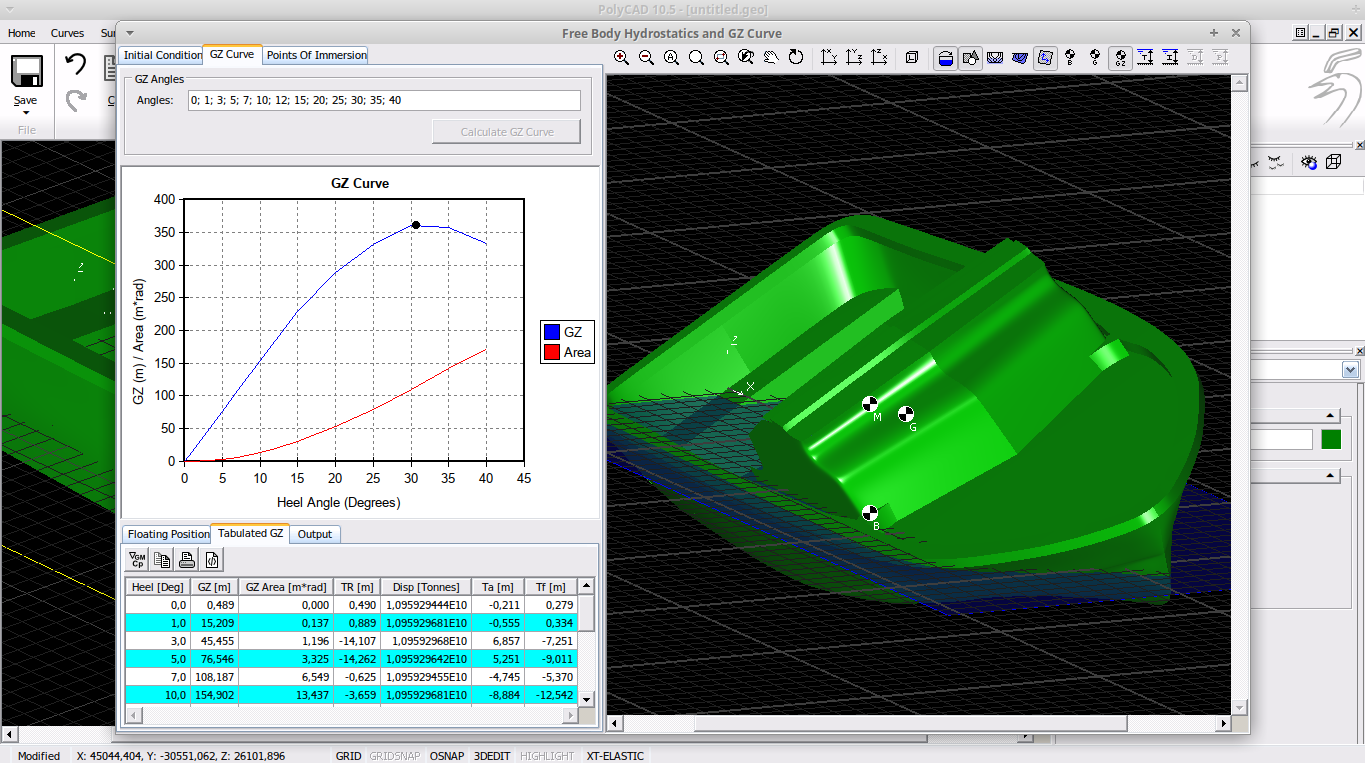Toggle 3DEDIT in the status bar
The image size is (1365, 763).
[x=492, y=756]
